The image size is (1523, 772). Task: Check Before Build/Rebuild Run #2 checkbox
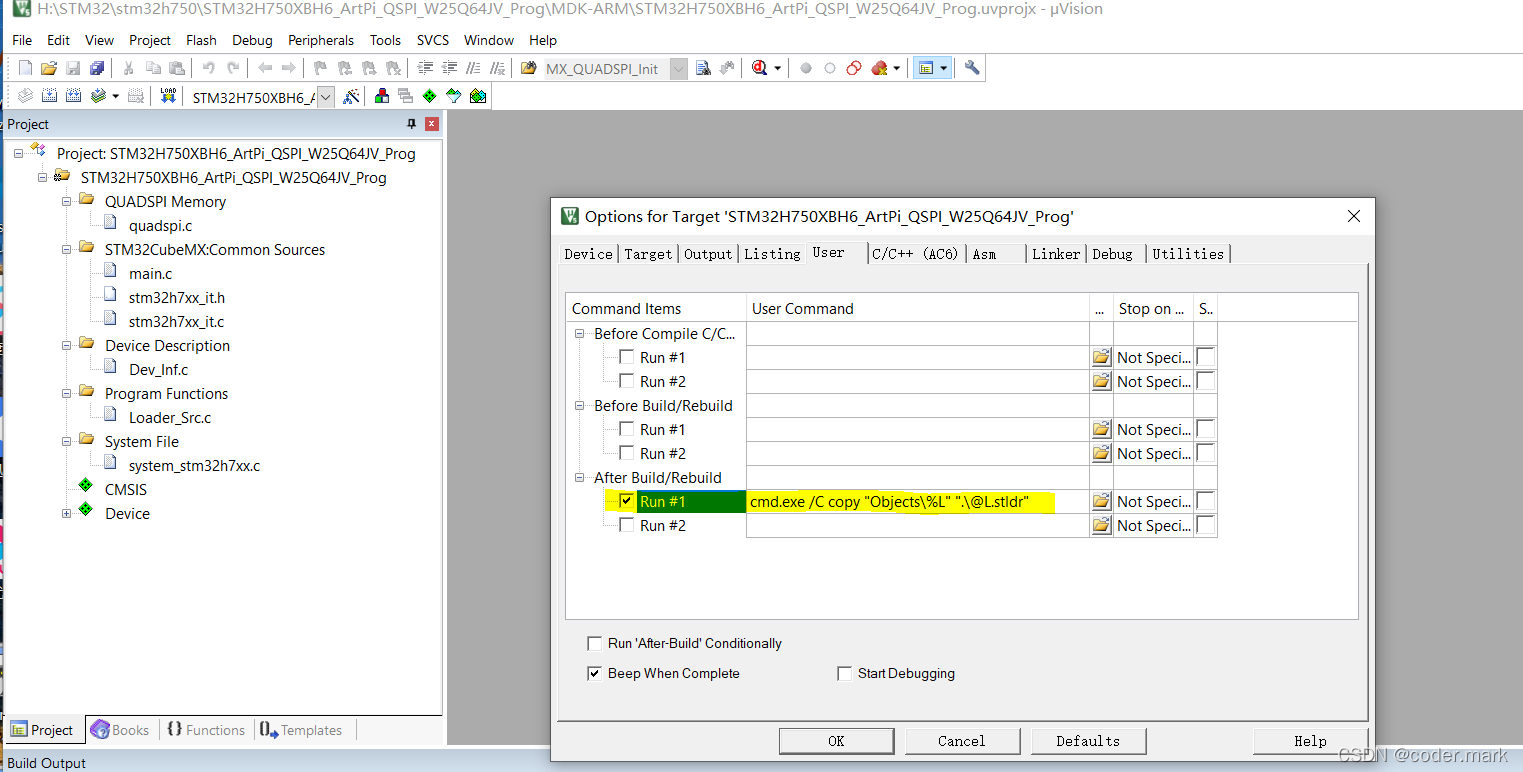point(626,453)
